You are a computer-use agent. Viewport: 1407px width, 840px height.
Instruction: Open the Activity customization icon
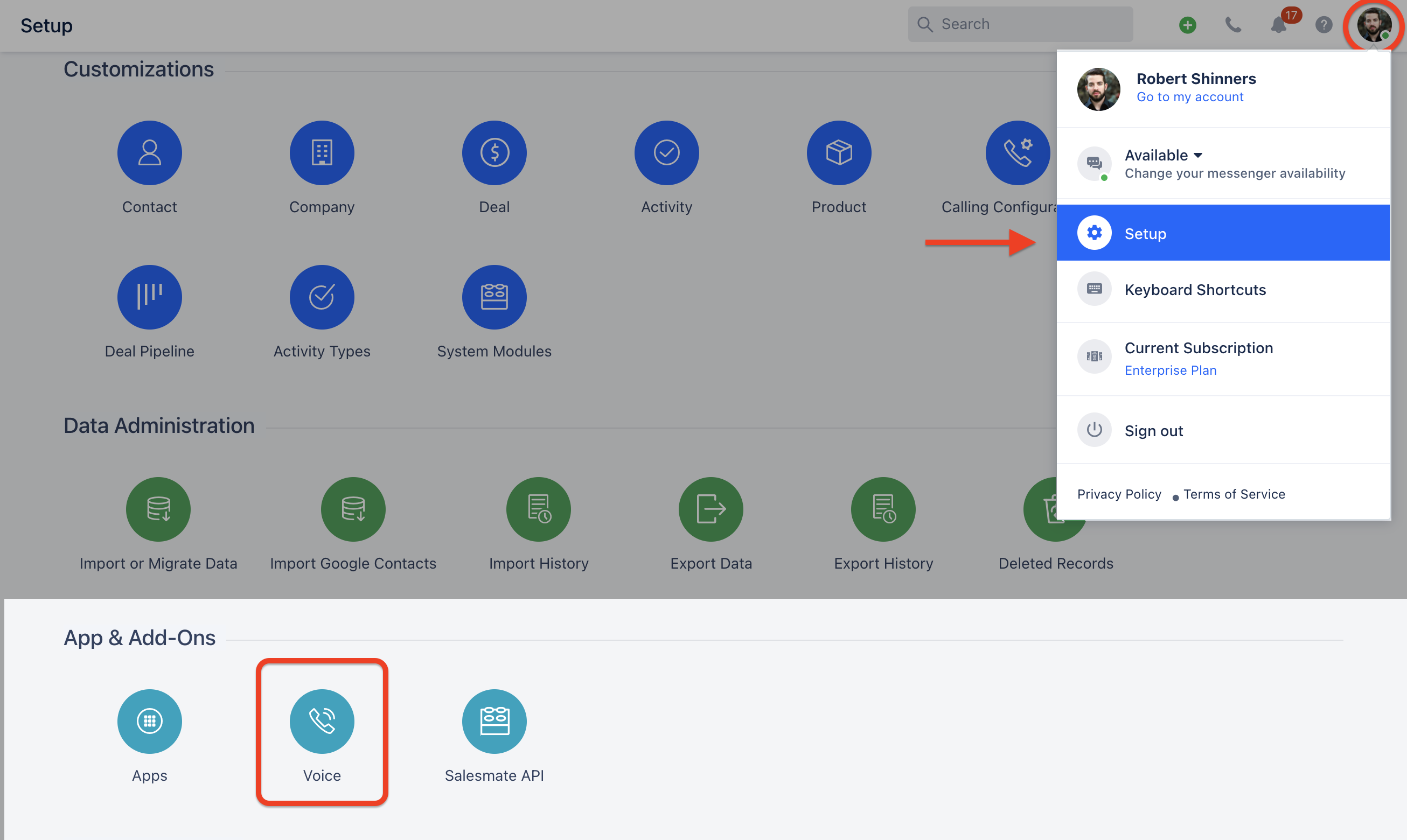666,153
